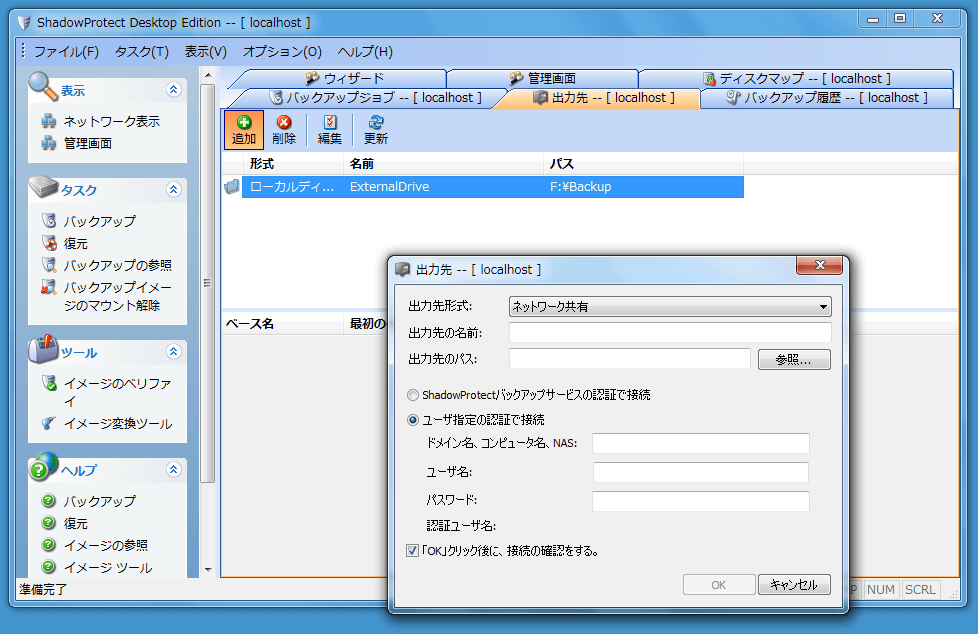Click the toolbox icon of ツール section
The image size is (978, 634).
[x=43, y=349]
